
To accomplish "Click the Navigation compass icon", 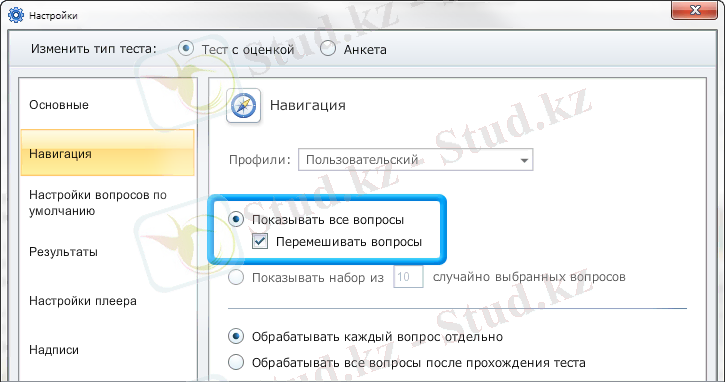I will (244, 106).
